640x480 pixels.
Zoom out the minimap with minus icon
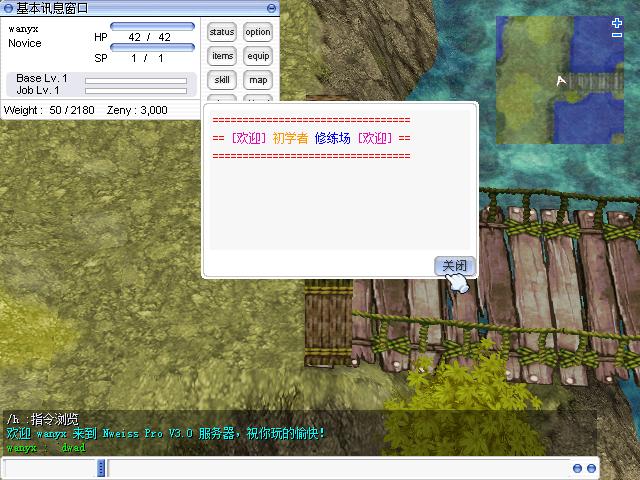coord(617,35)
